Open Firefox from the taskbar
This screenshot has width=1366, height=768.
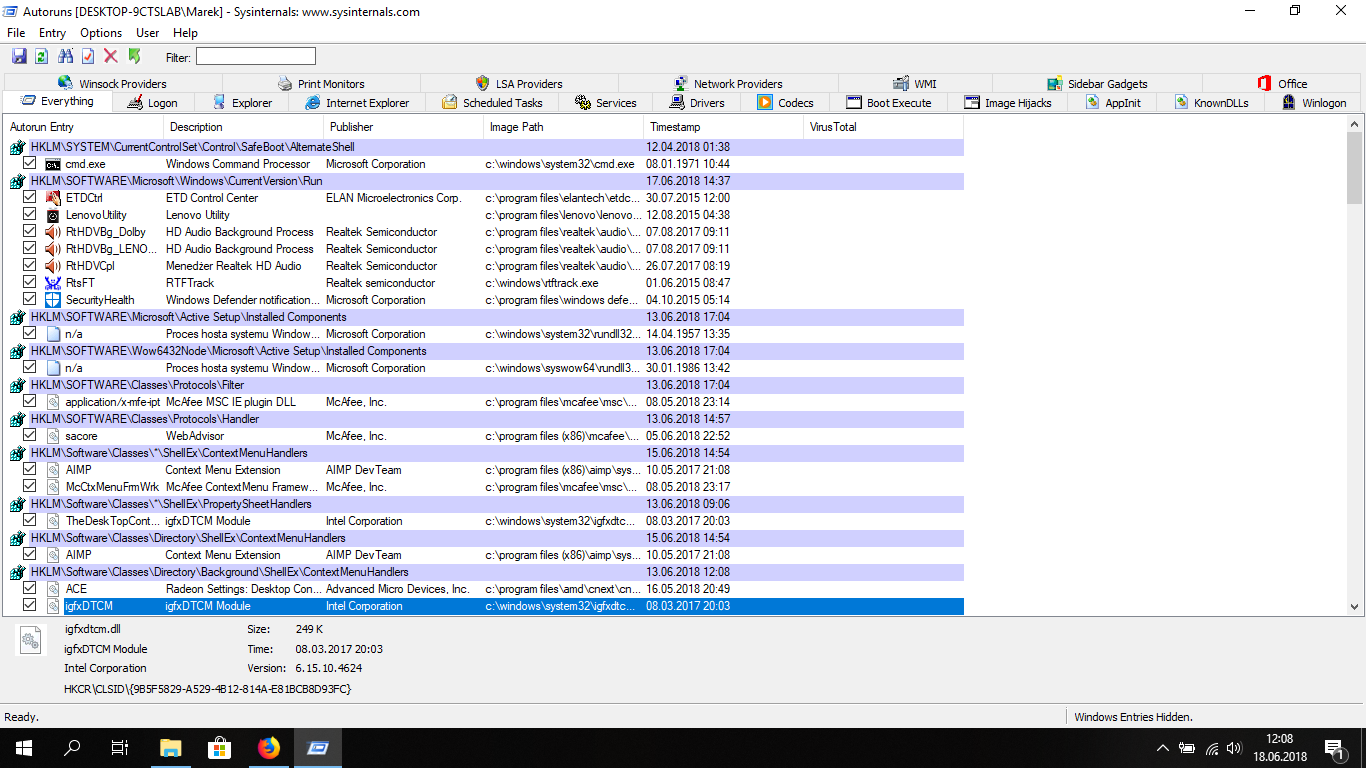point(269,747)
